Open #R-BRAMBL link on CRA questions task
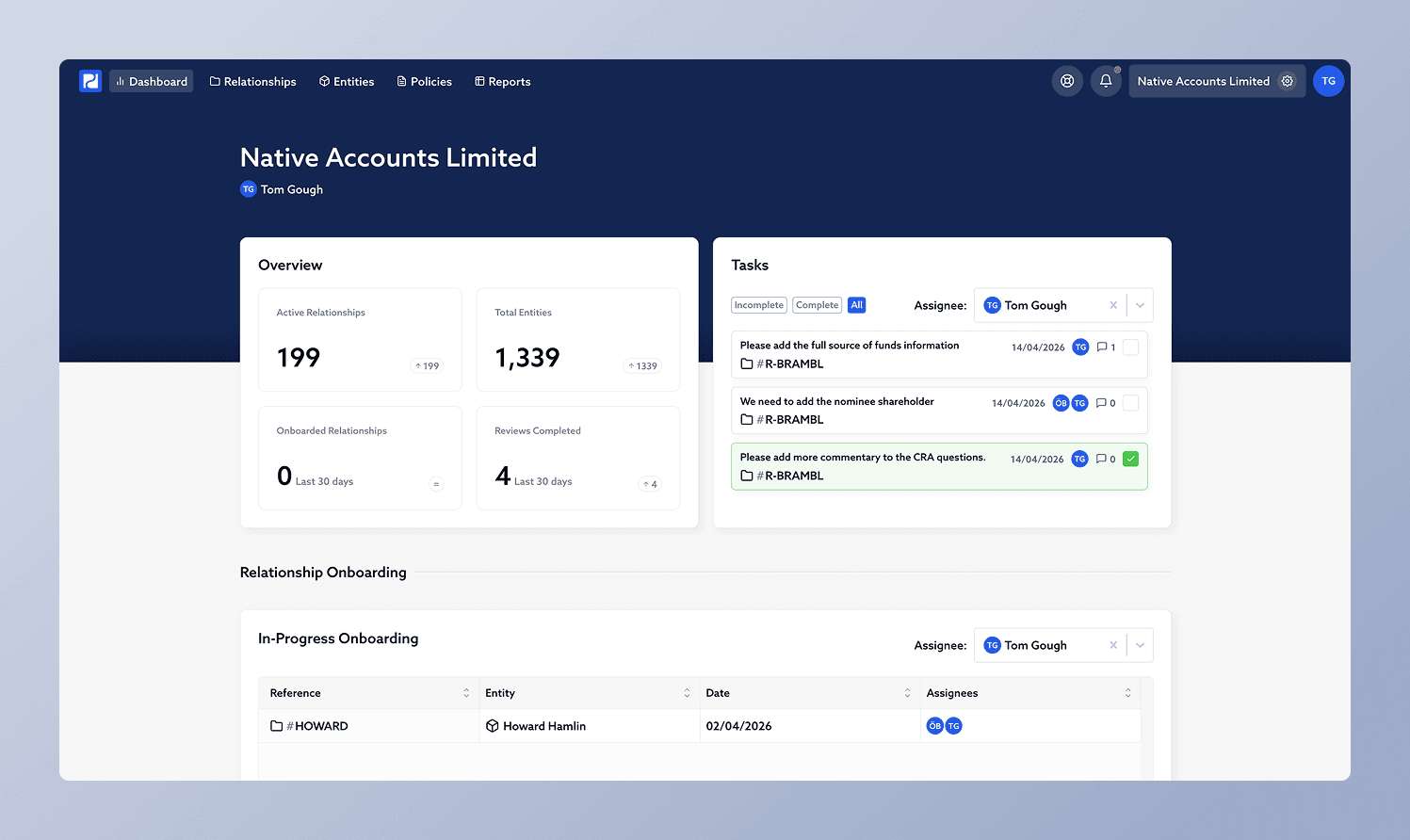The height and width of the screenshot is (840, 1410). 782,476
